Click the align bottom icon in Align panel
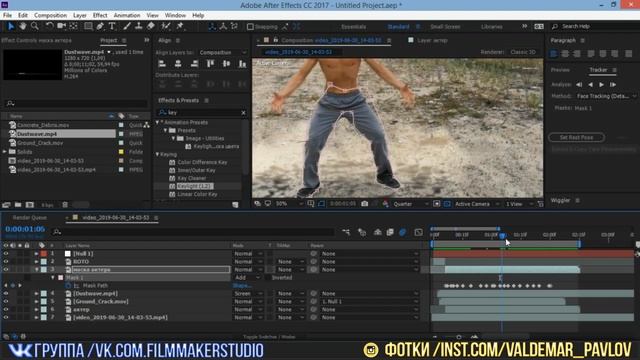This screenshot has width=640, height=360. point(242,64)
